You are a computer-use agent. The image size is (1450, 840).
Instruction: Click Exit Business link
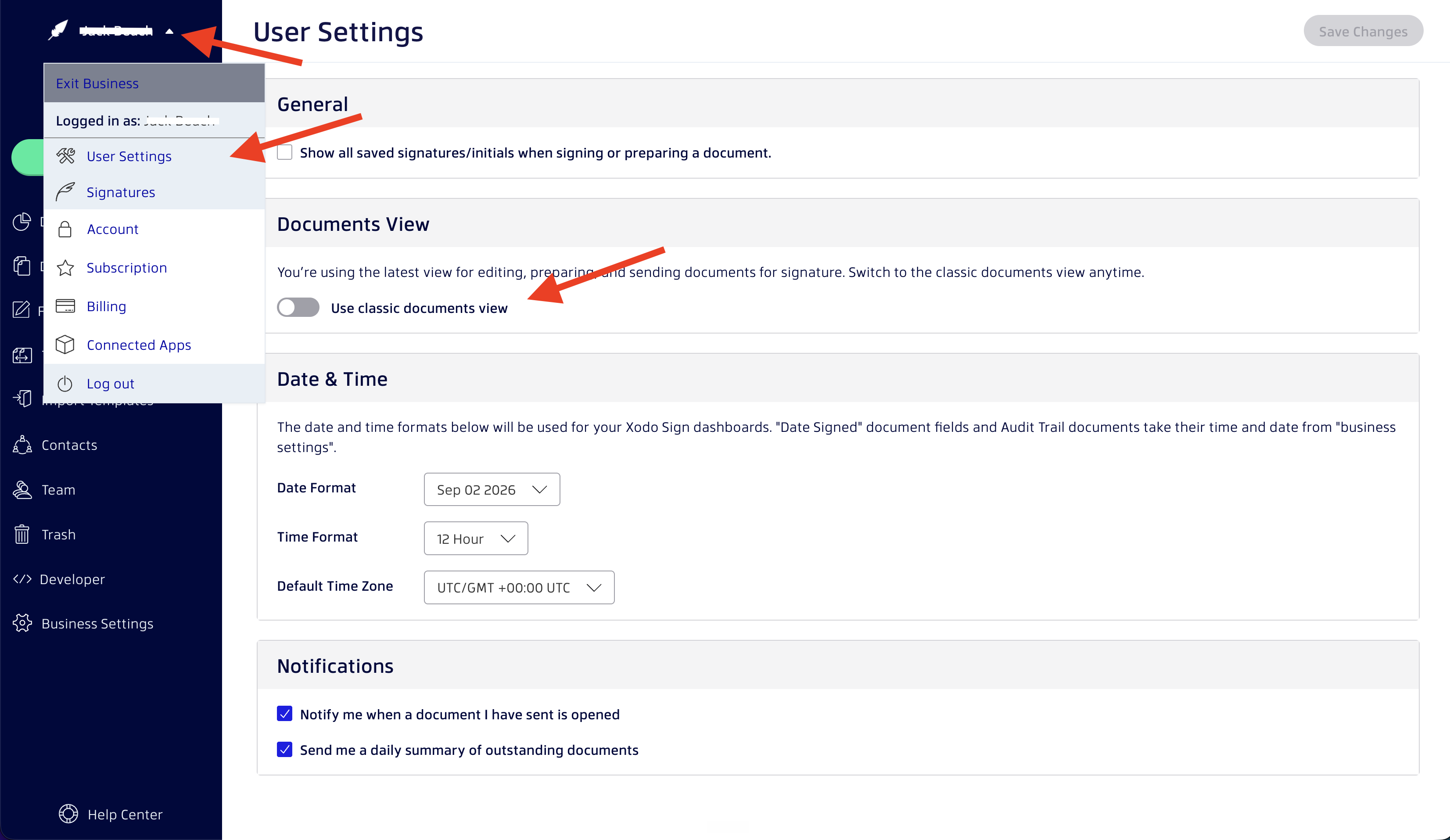97,83
